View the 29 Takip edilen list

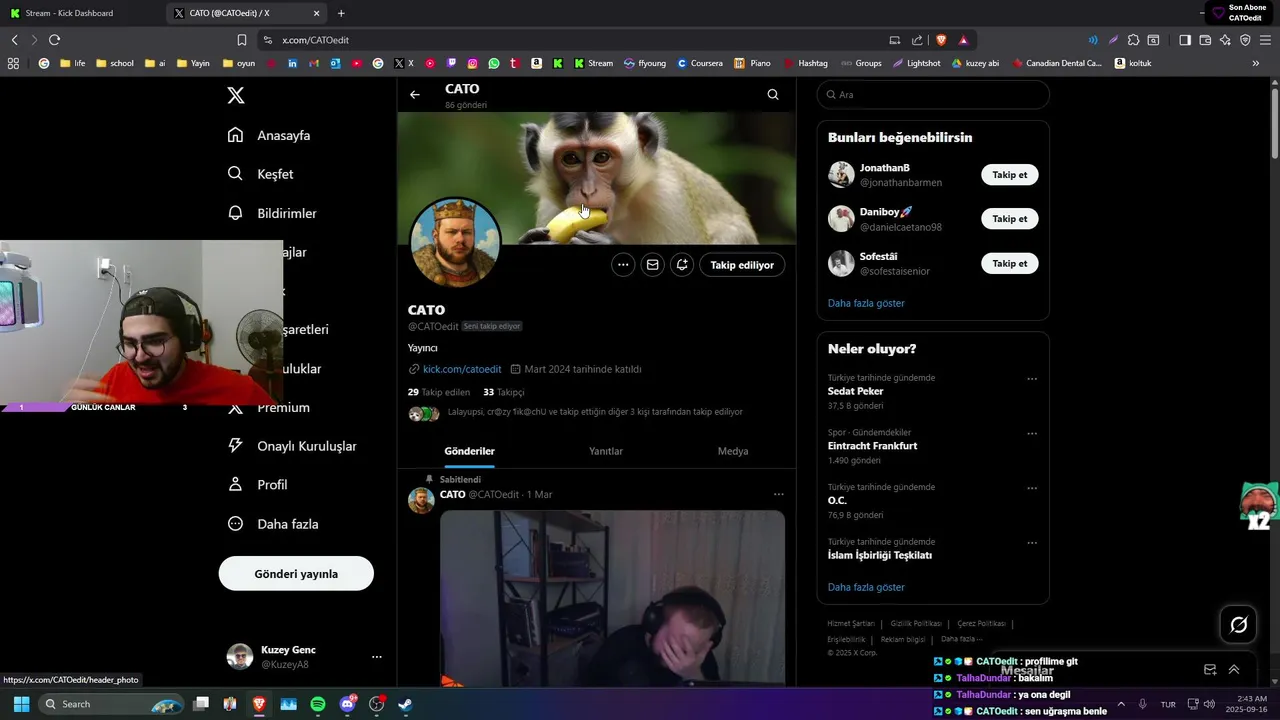tap(439, 393)
